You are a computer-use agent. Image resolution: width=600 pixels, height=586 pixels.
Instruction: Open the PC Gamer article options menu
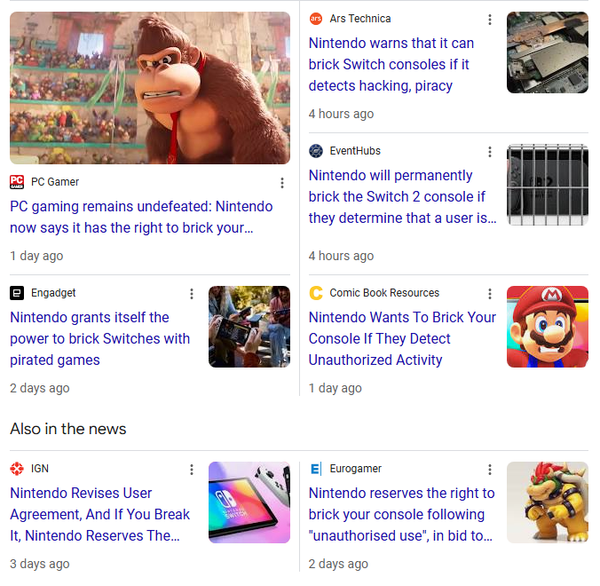[282, 183]
